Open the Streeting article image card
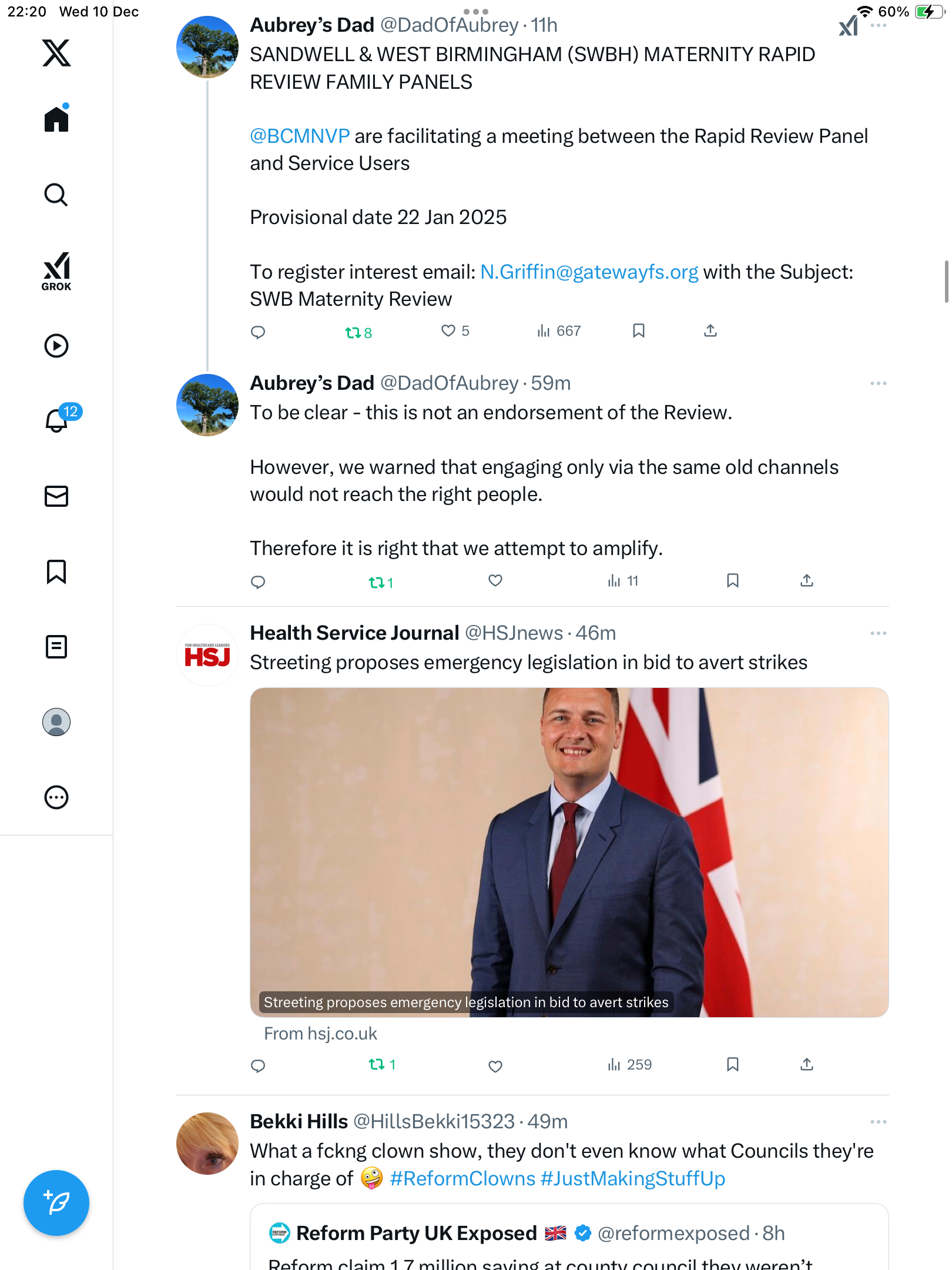Viewport: 952px width, 1270px height. pyautogui.click(x=569, y=852)
